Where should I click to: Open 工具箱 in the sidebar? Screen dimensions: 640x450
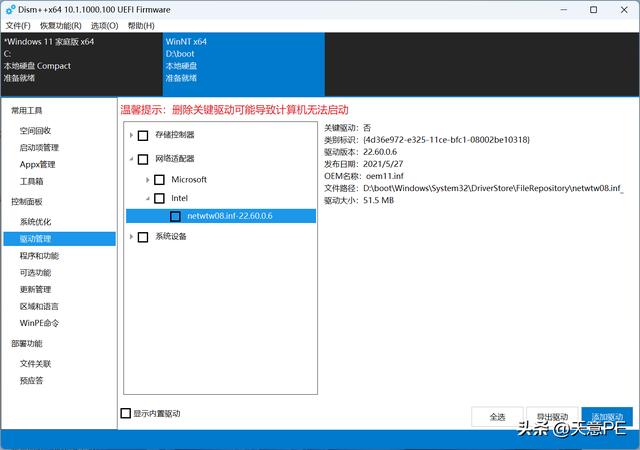tap(31, 181)
